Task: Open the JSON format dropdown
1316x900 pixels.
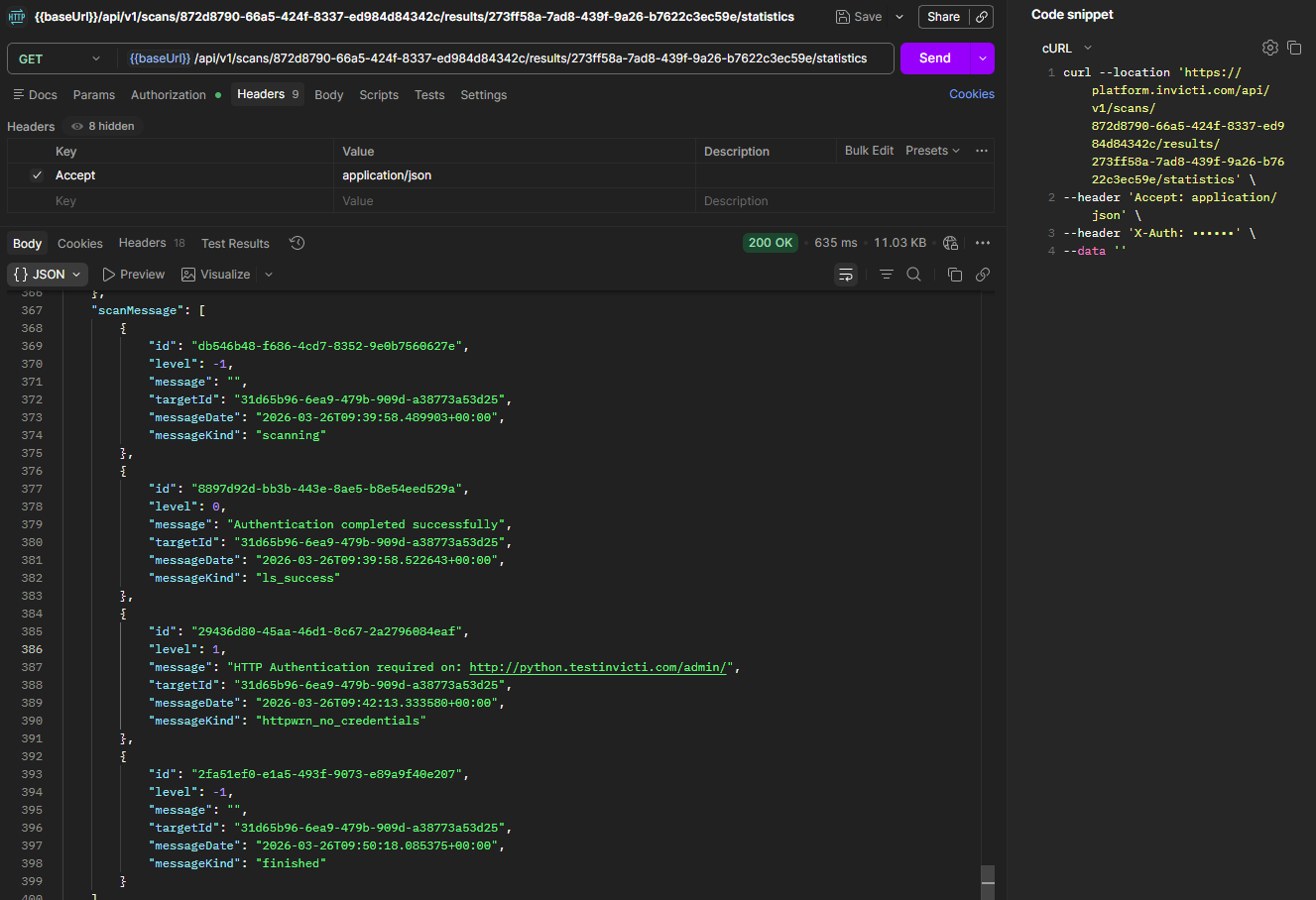Action: [x=48, y=275]
